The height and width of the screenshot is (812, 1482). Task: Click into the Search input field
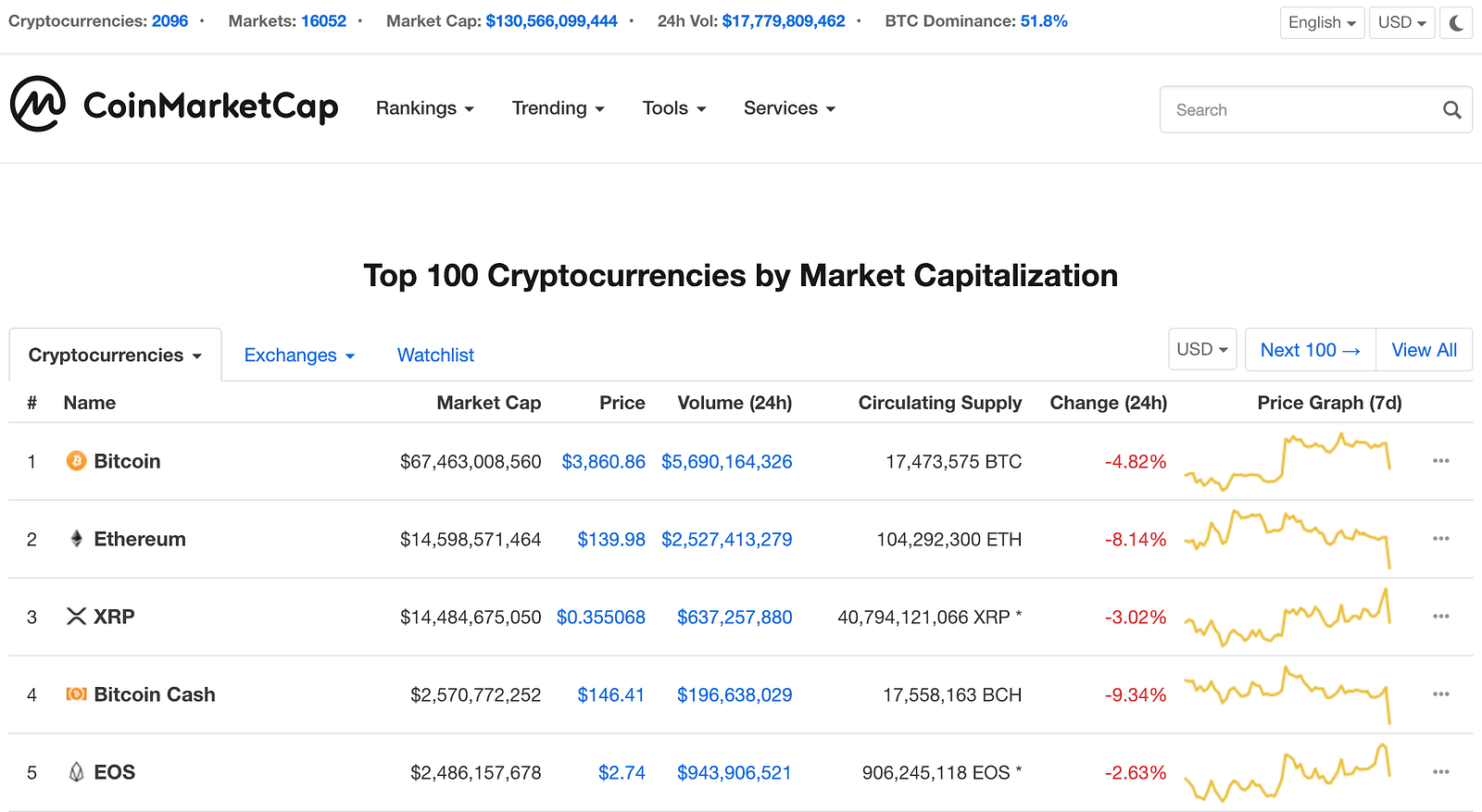coord(1297,110)
